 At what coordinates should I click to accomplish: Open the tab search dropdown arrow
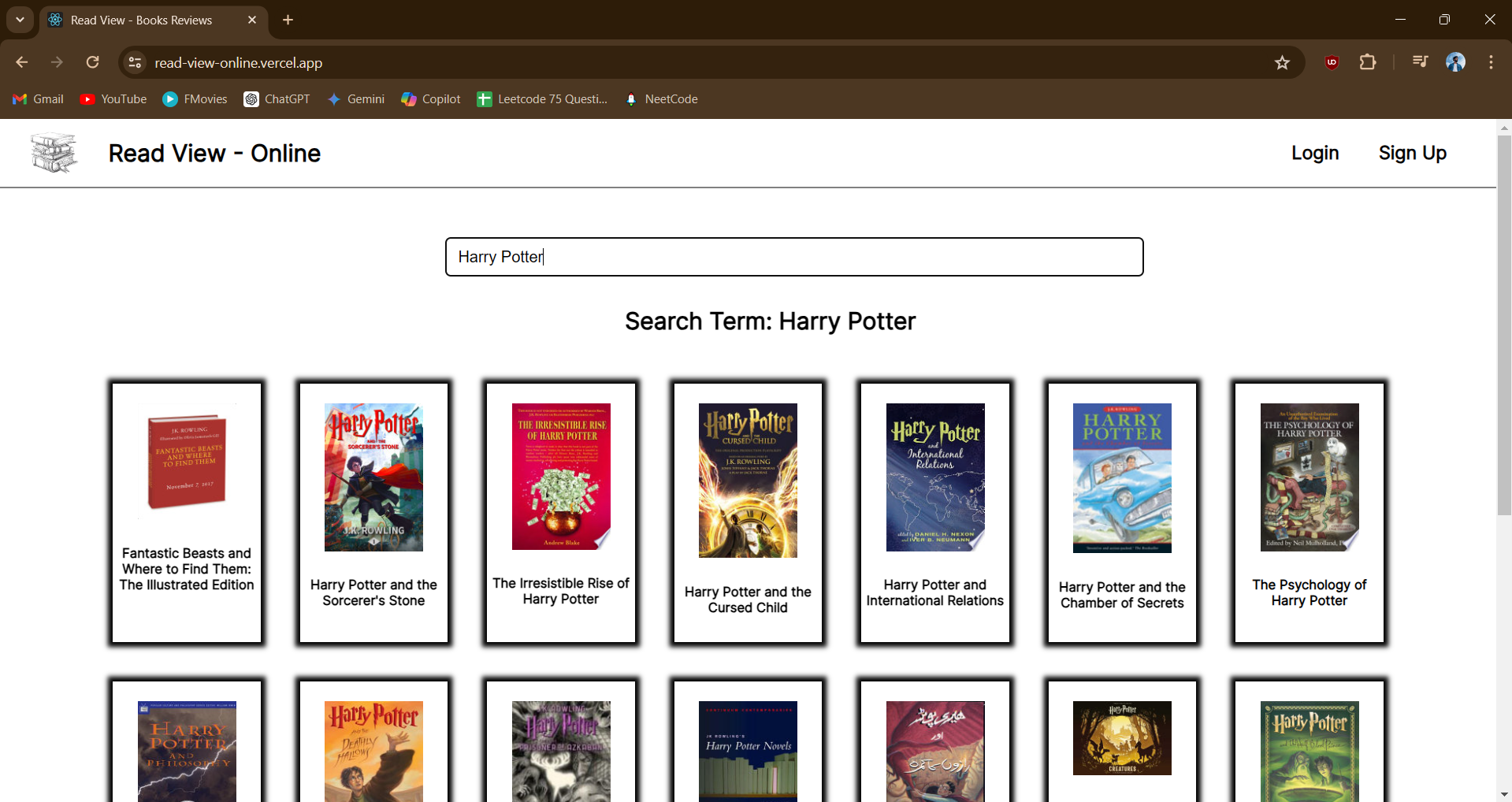(20, 20)
